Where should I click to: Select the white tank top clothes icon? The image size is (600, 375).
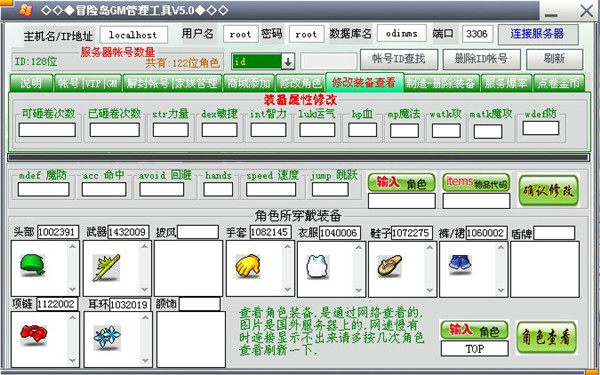coord(318,267)
